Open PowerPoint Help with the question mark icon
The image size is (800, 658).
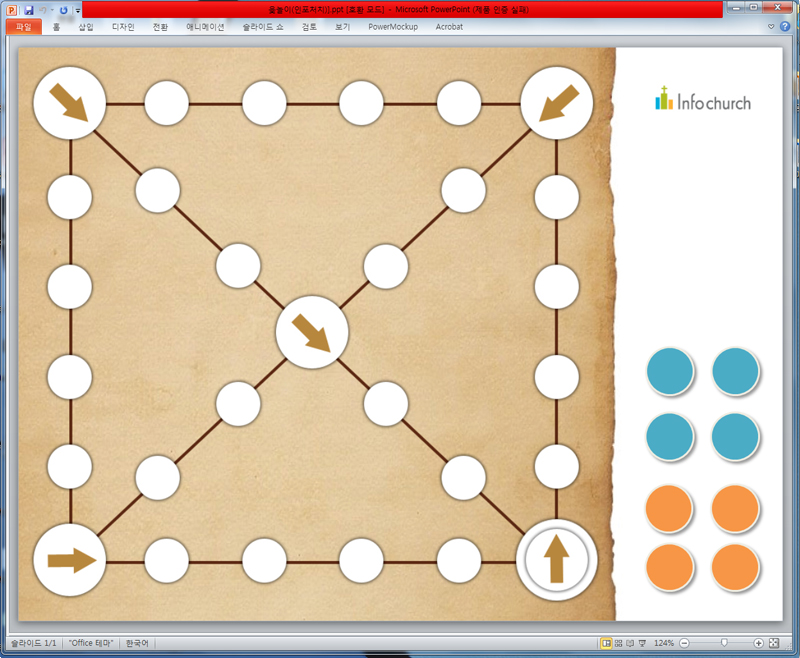pos(785,27)
